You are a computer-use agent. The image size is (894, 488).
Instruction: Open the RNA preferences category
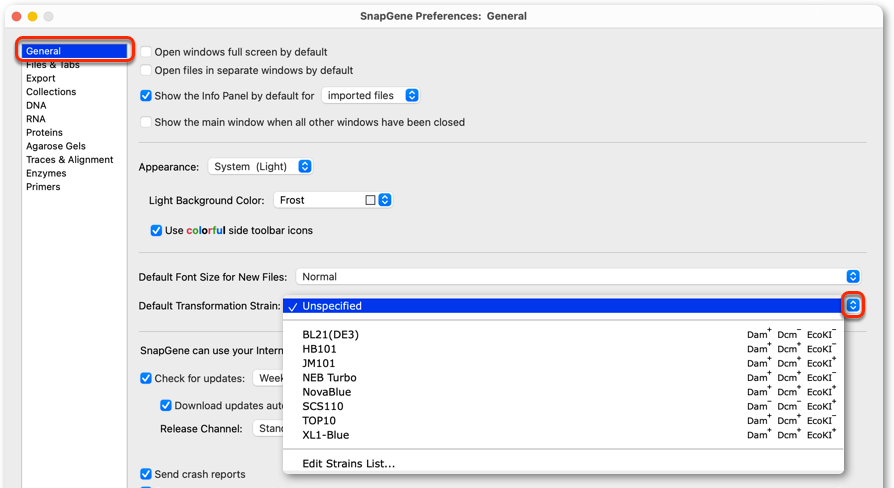click(x=35, y=119)
